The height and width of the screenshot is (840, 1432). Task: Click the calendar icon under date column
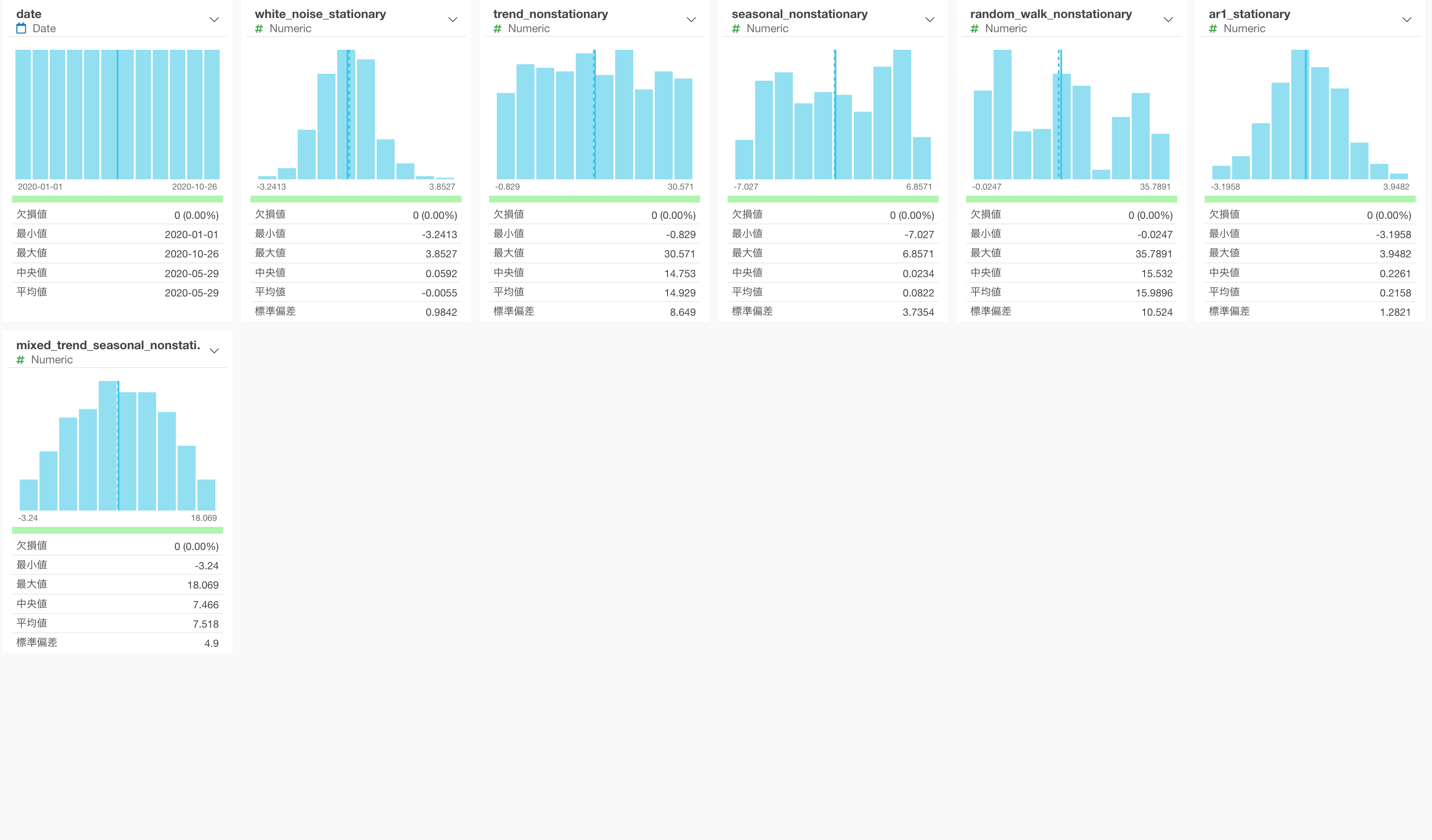click(x=21, y=28)
